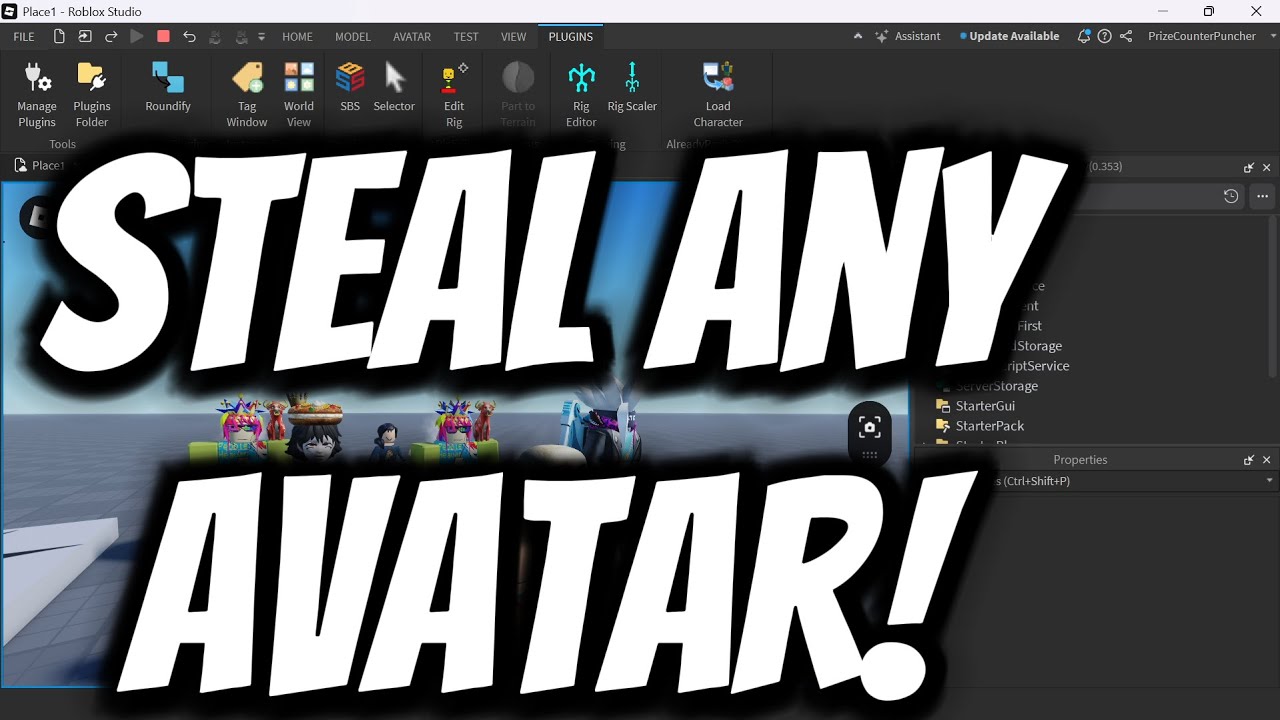
Task: Open Explorer filter history icon
Action: 1231,196
